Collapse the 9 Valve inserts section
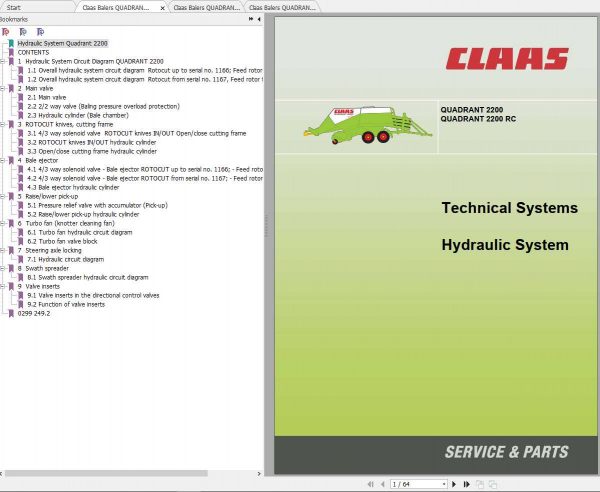Image resolution: width=600 pixels, height=492 pixels. click(2, 286)
